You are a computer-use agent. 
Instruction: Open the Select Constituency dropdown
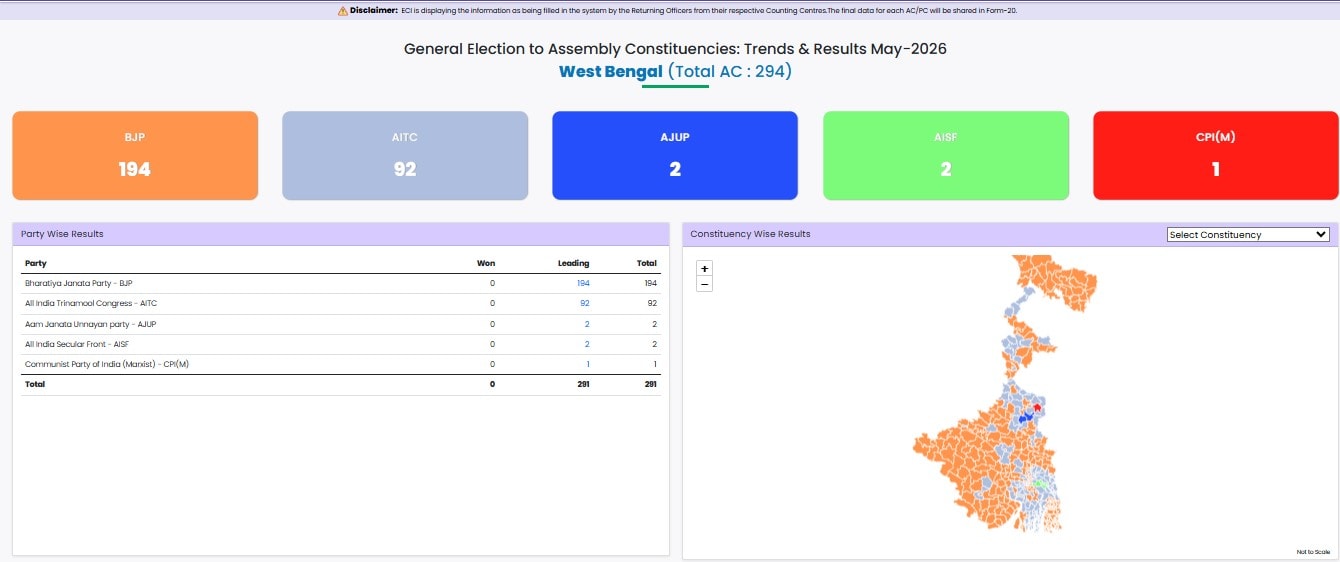[1248, 234]
